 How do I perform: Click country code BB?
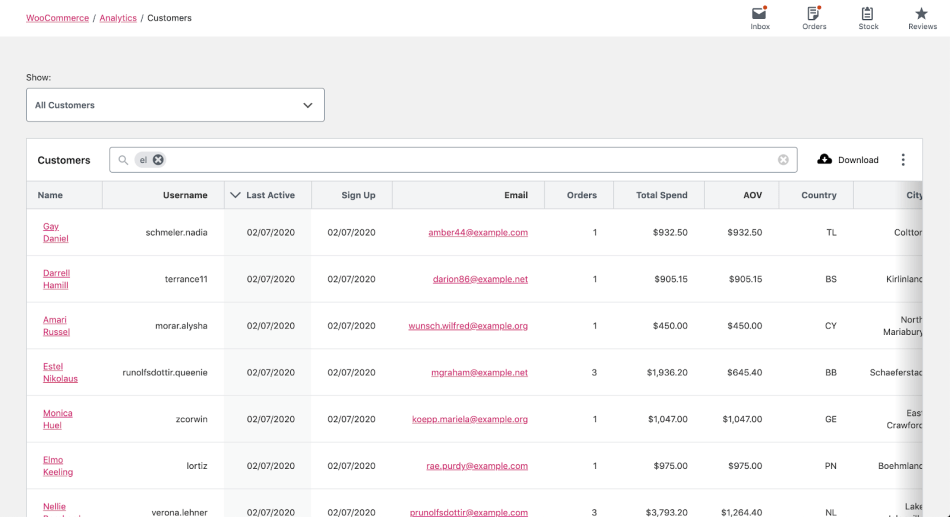tap(831, 372)
